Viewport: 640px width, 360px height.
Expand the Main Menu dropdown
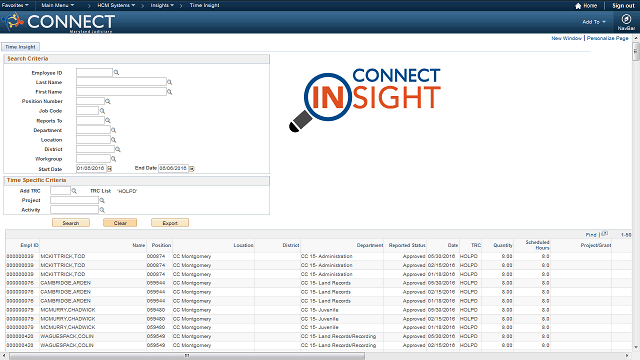(58, 5)
